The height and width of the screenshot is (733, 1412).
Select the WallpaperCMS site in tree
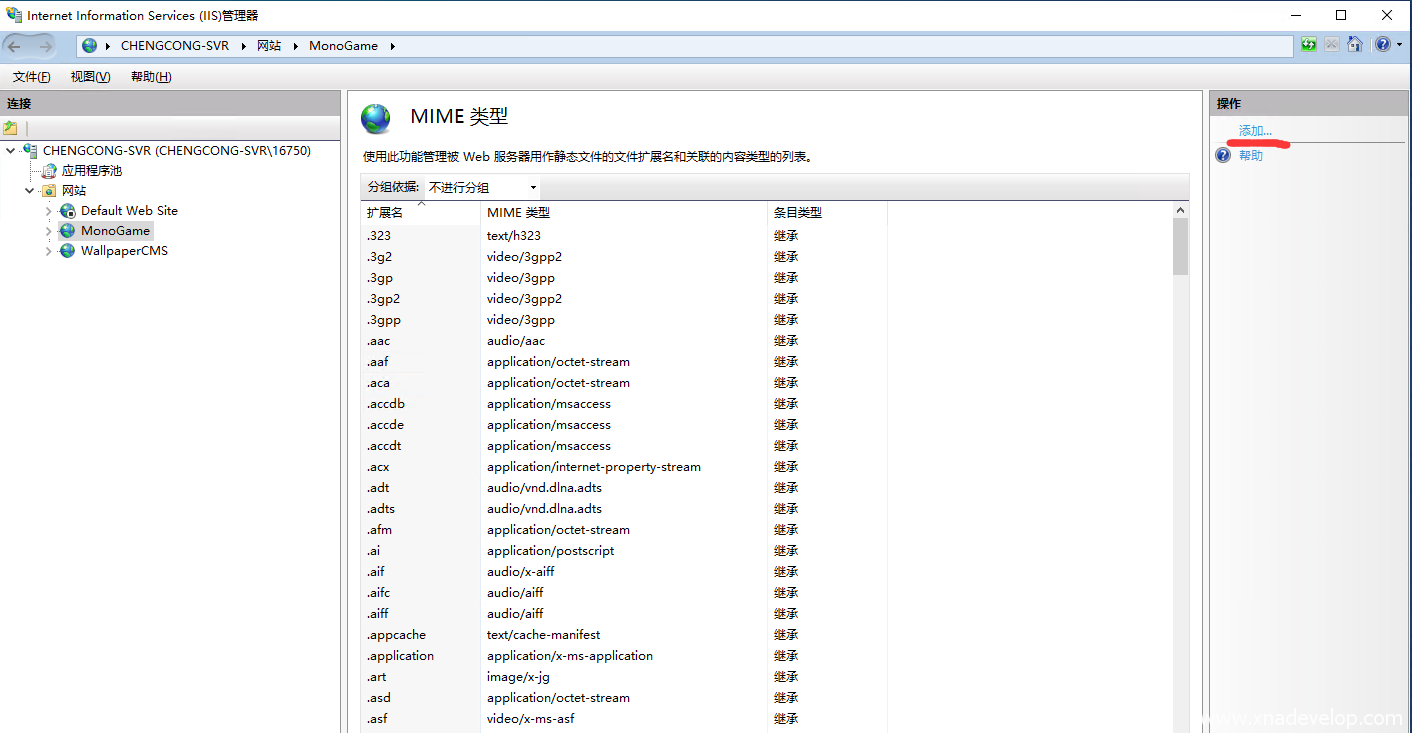124,251
